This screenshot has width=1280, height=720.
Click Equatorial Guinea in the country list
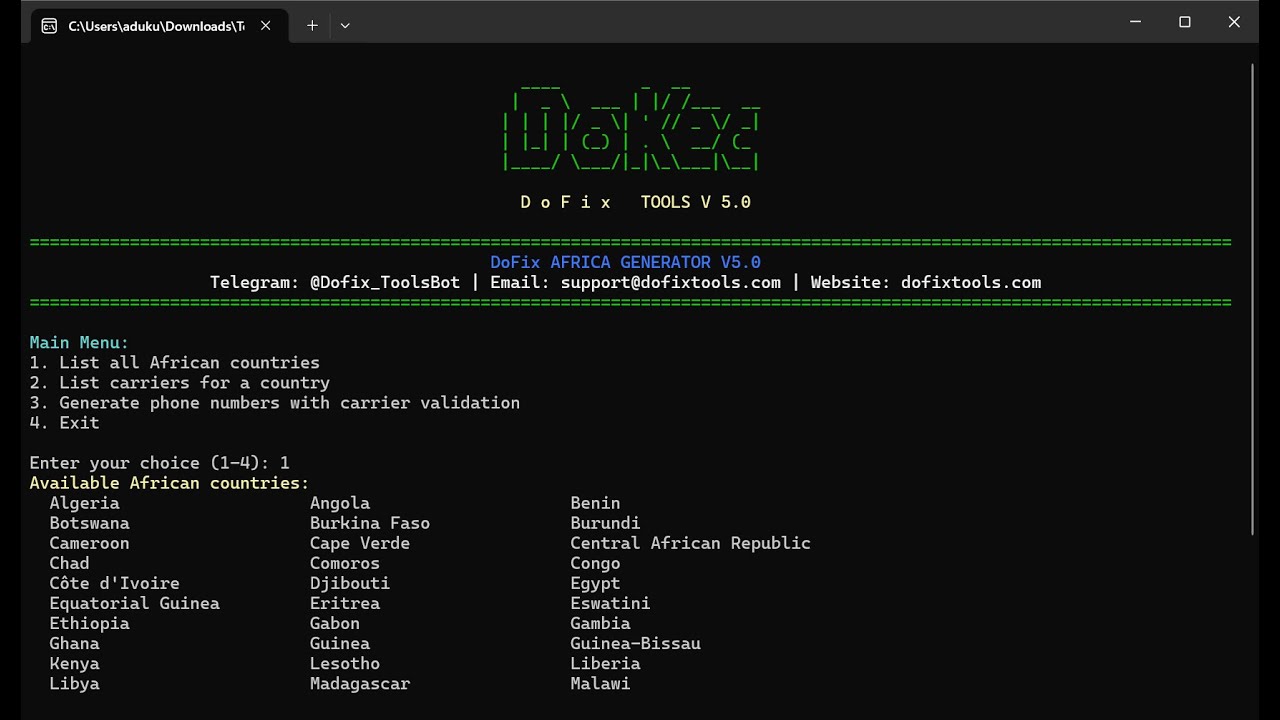[x=134, y=603]
